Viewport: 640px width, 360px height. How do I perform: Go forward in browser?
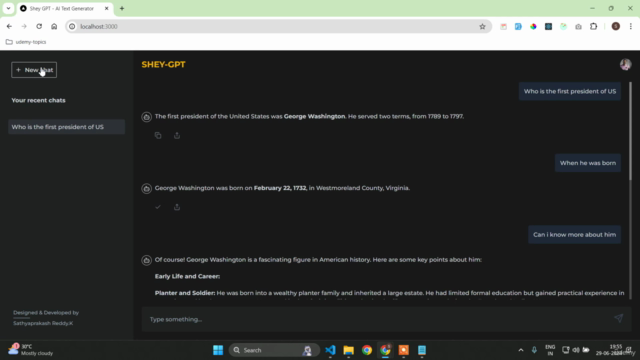24,27
